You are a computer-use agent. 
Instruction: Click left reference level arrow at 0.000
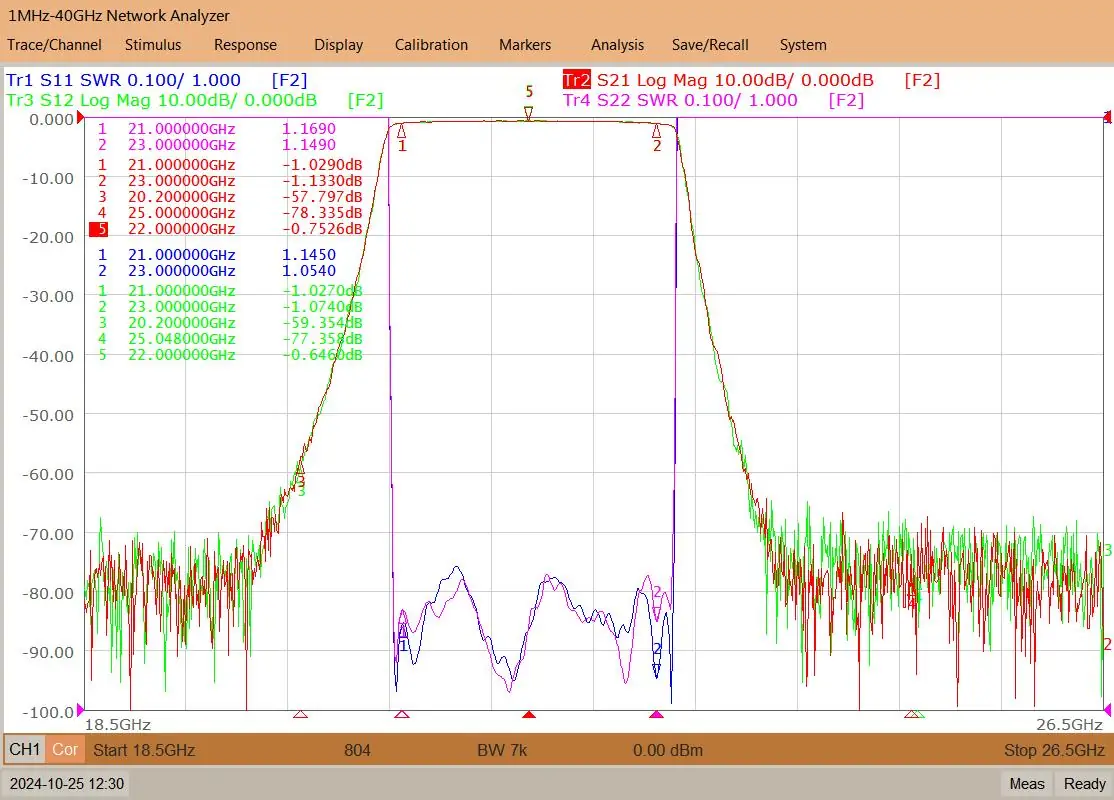[81, 119]
